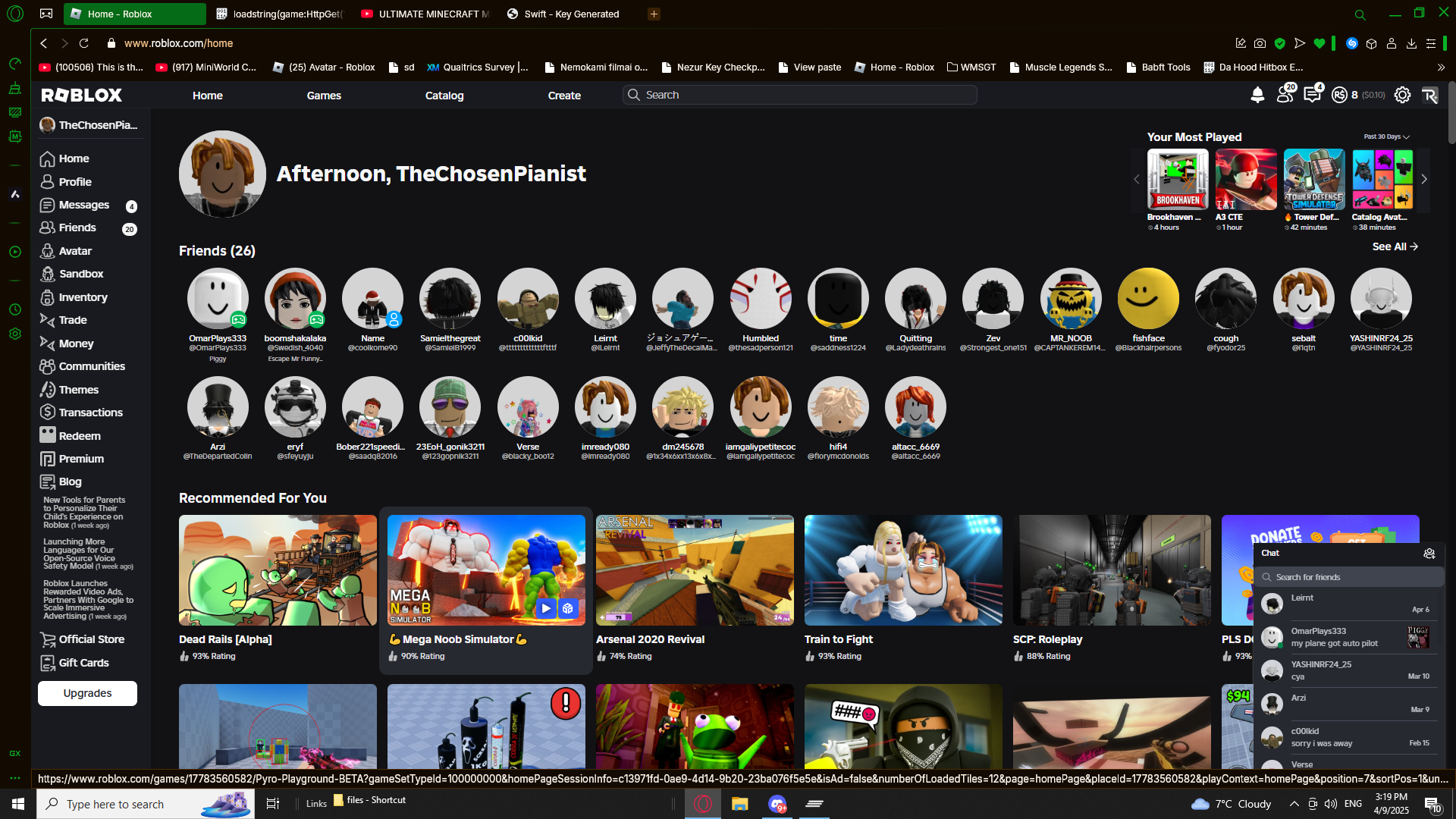
Task: Click the Transactions sidebar icon
Action: pos(47,413)
